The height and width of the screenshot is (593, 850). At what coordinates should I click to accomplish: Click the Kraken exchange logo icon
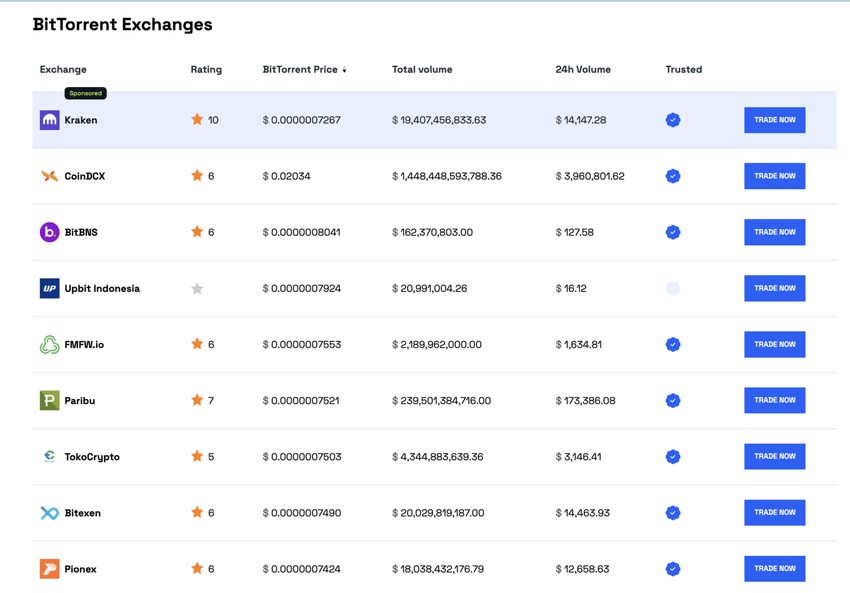point(49,120)
